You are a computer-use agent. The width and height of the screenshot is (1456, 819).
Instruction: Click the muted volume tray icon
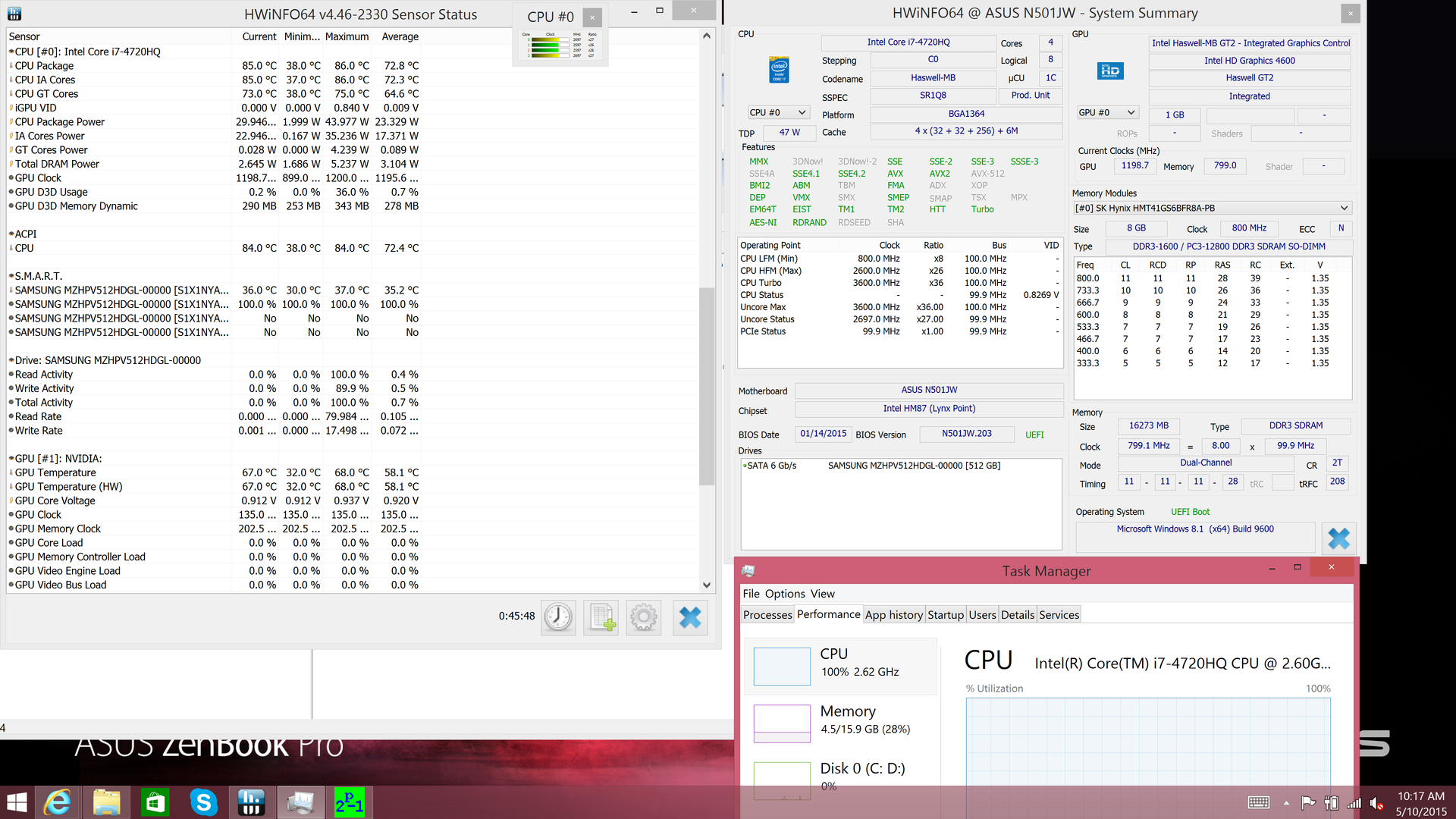point(1376,803)
